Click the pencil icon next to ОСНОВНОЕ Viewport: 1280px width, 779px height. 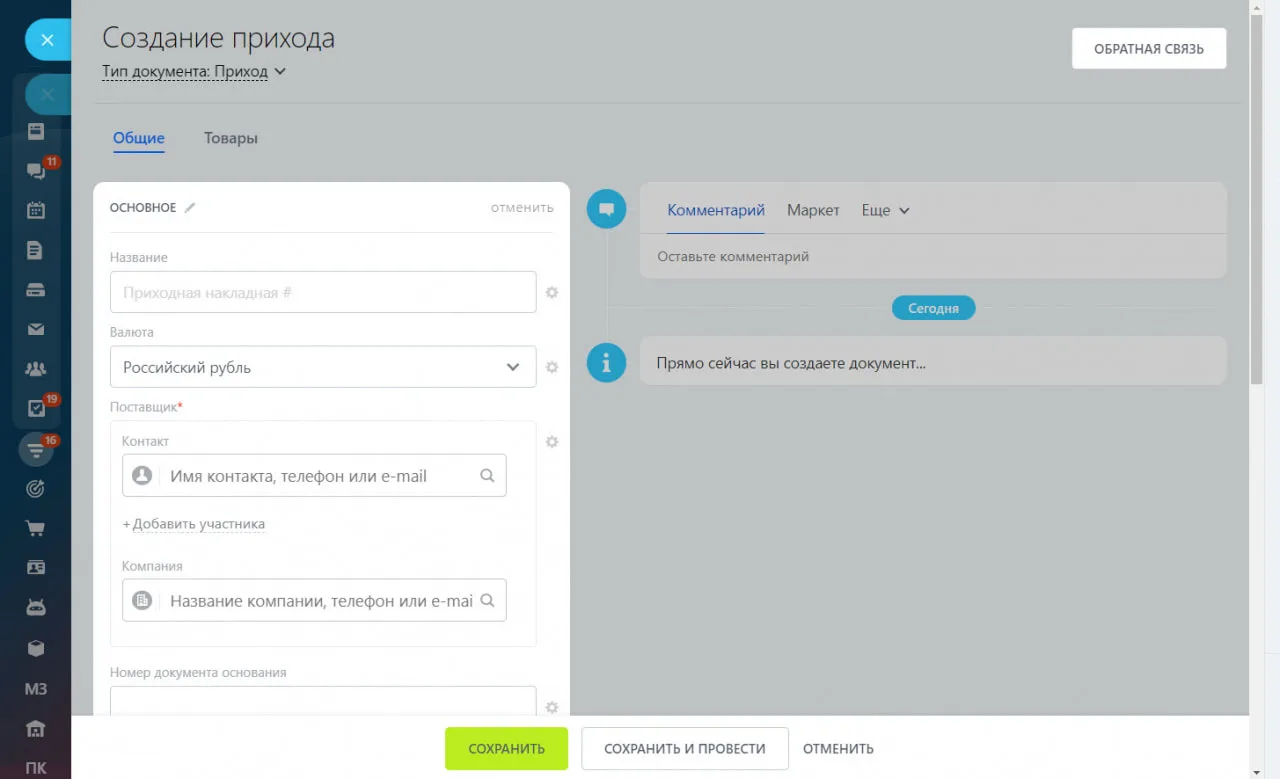(190, 208)
